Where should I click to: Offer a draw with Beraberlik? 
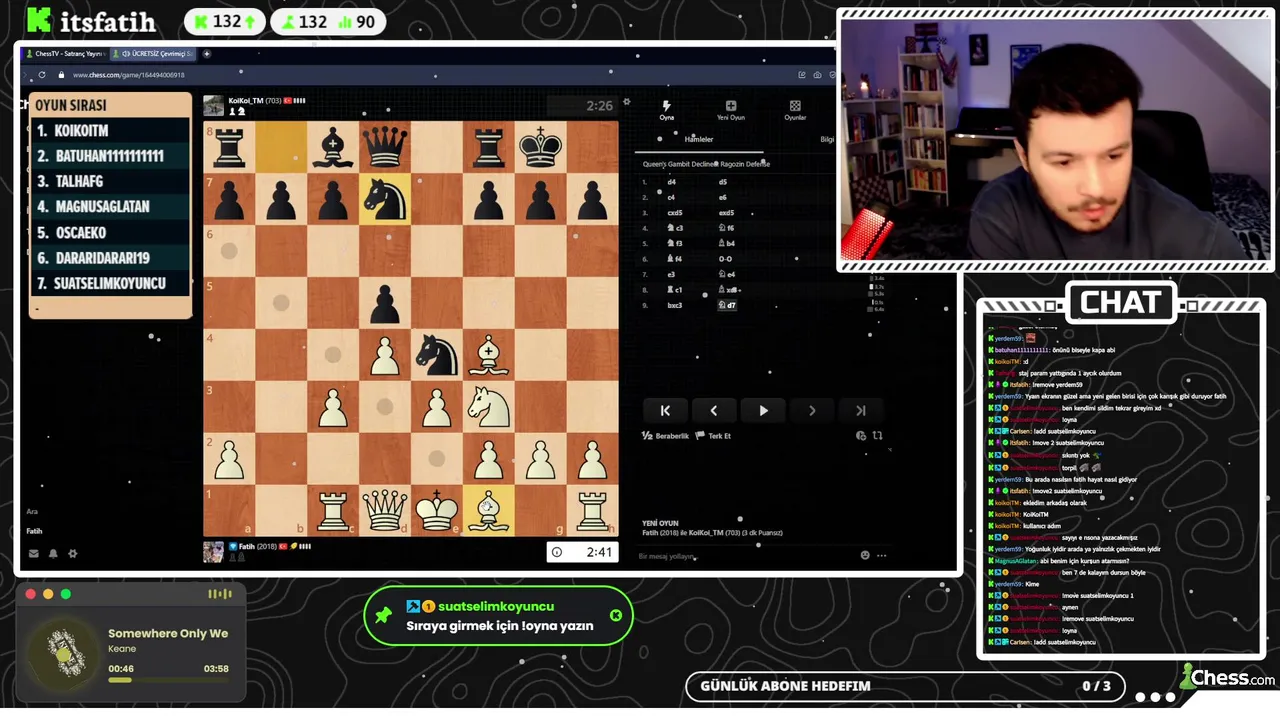point(665,436)
